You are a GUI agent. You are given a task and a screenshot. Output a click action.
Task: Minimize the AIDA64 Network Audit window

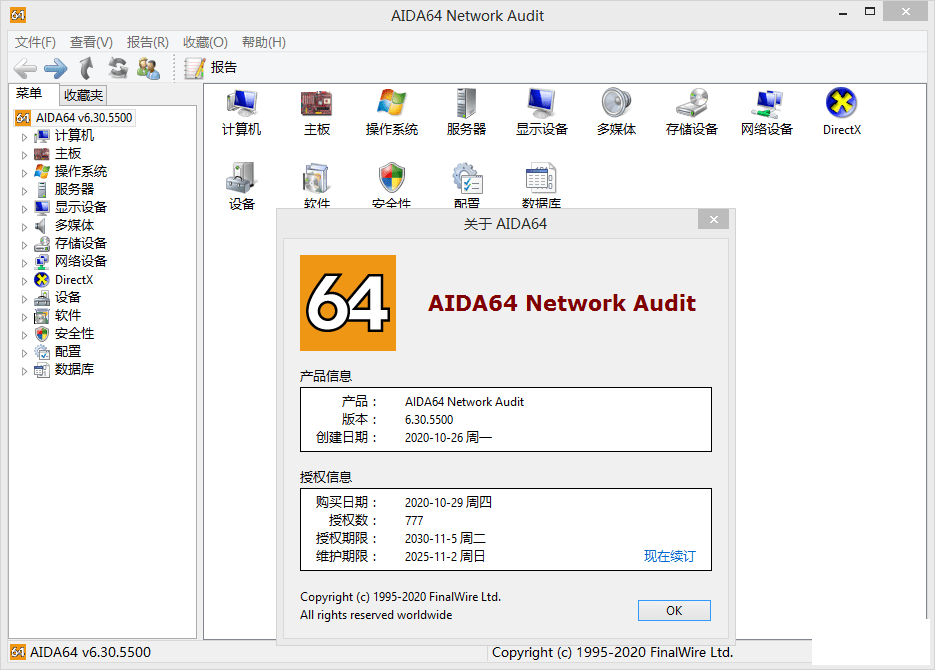click(843, 13)
